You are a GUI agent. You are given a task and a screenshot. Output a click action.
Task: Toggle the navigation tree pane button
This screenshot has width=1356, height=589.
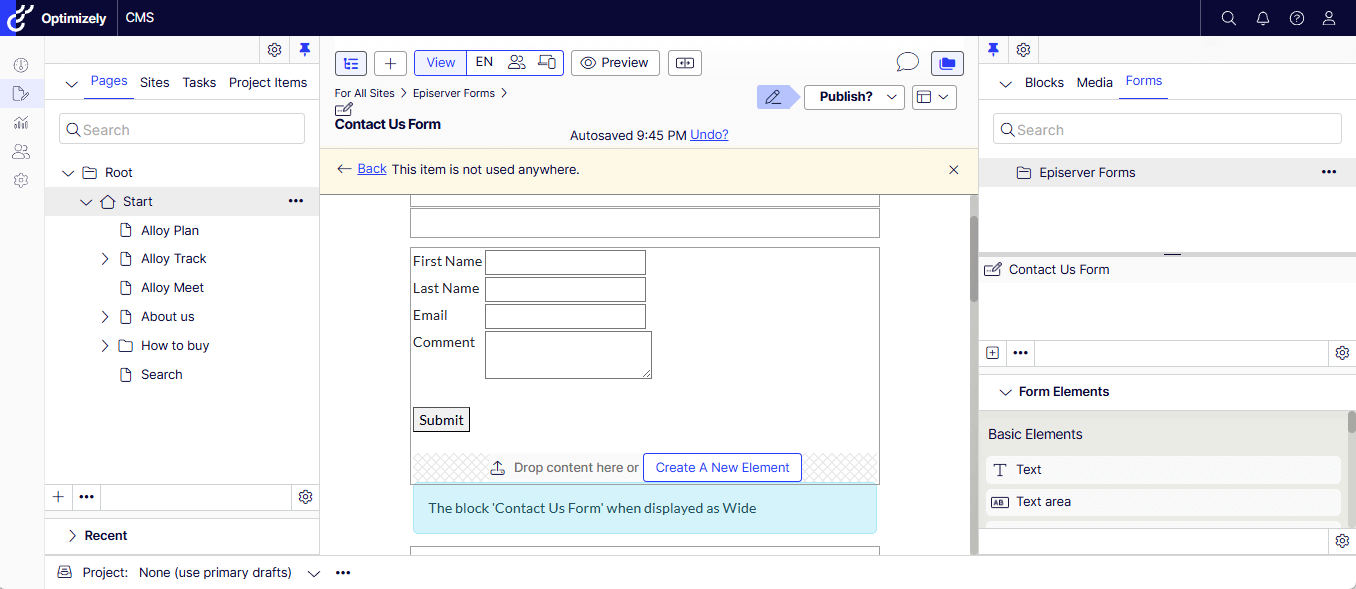tap(351, 63)
